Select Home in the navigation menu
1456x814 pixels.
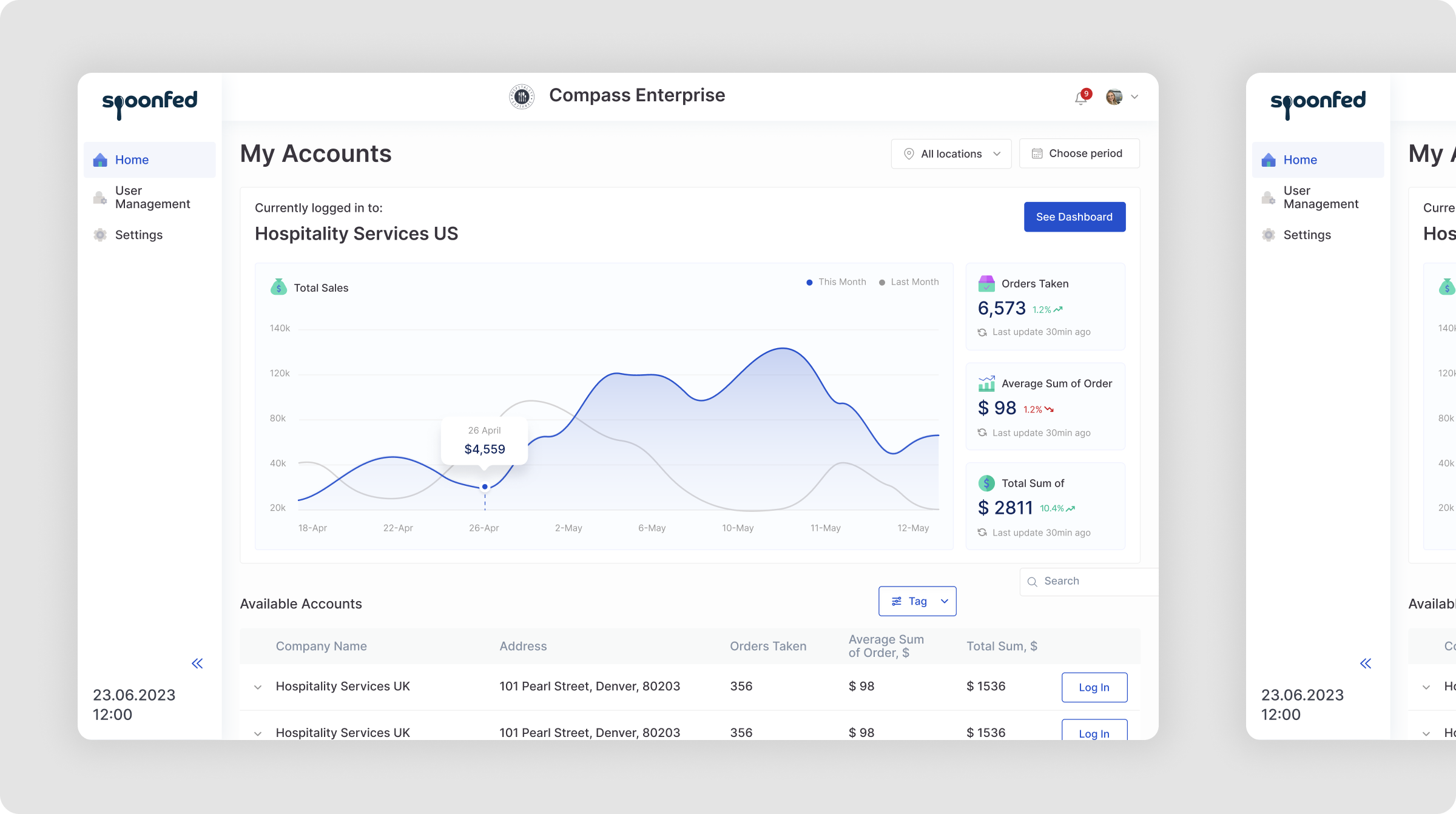pos(132,159)
